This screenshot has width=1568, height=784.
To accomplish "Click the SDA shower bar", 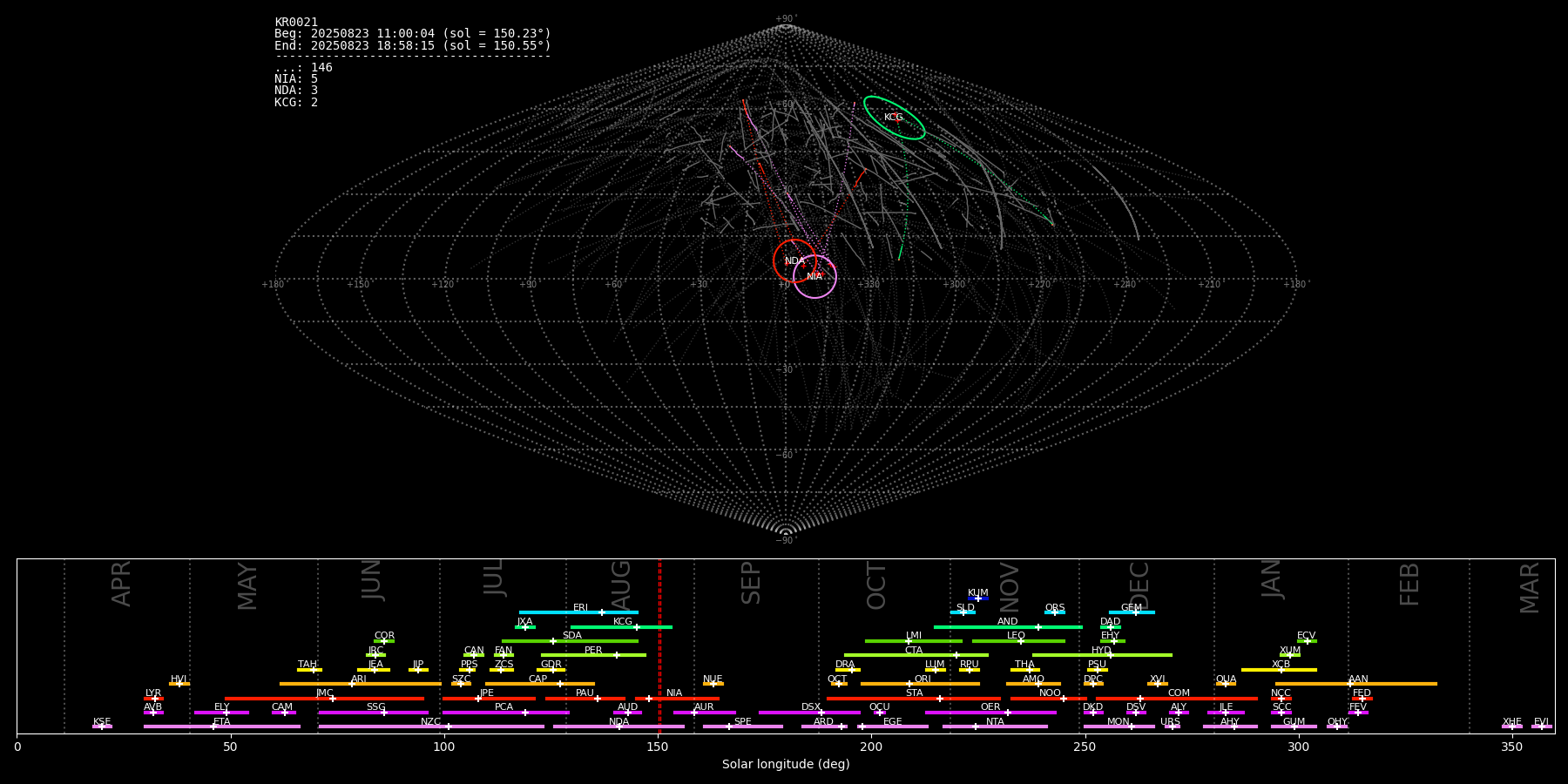I will 570,641.
